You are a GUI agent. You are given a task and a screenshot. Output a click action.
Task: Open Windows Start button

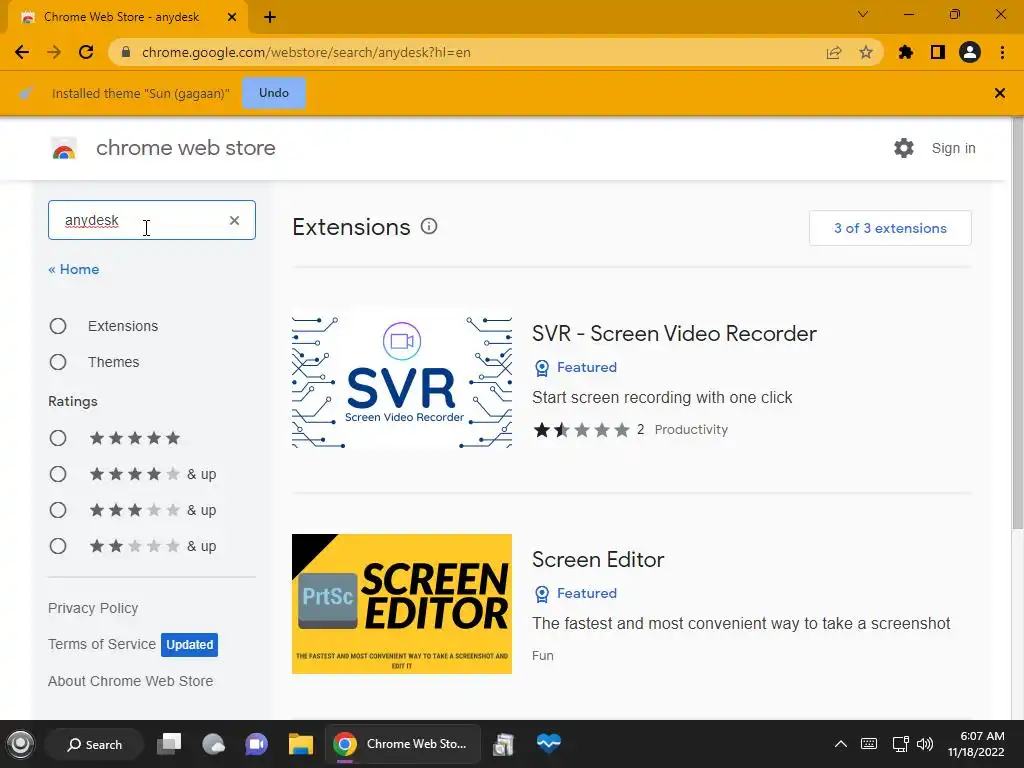[20, 744]
